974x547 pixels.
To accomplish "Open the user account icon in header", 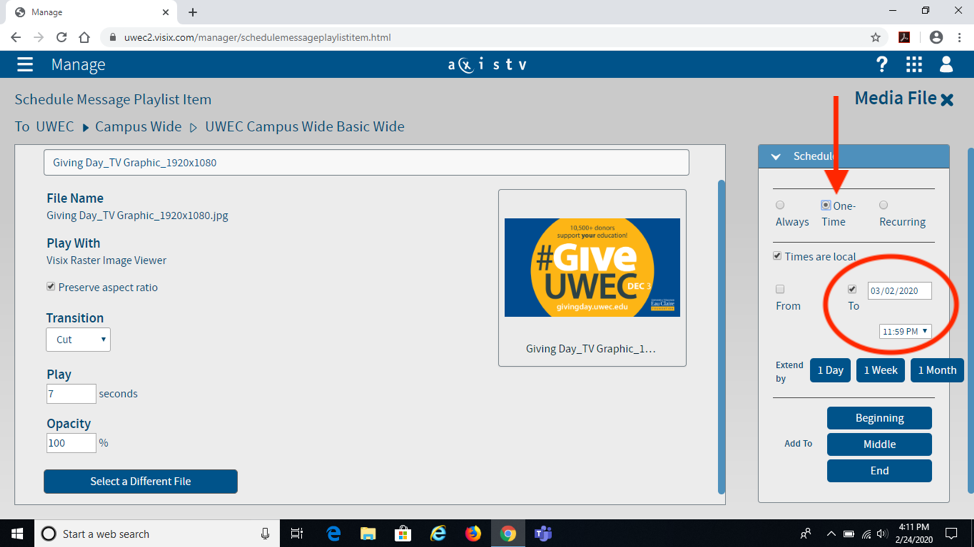I will (946, 65).
